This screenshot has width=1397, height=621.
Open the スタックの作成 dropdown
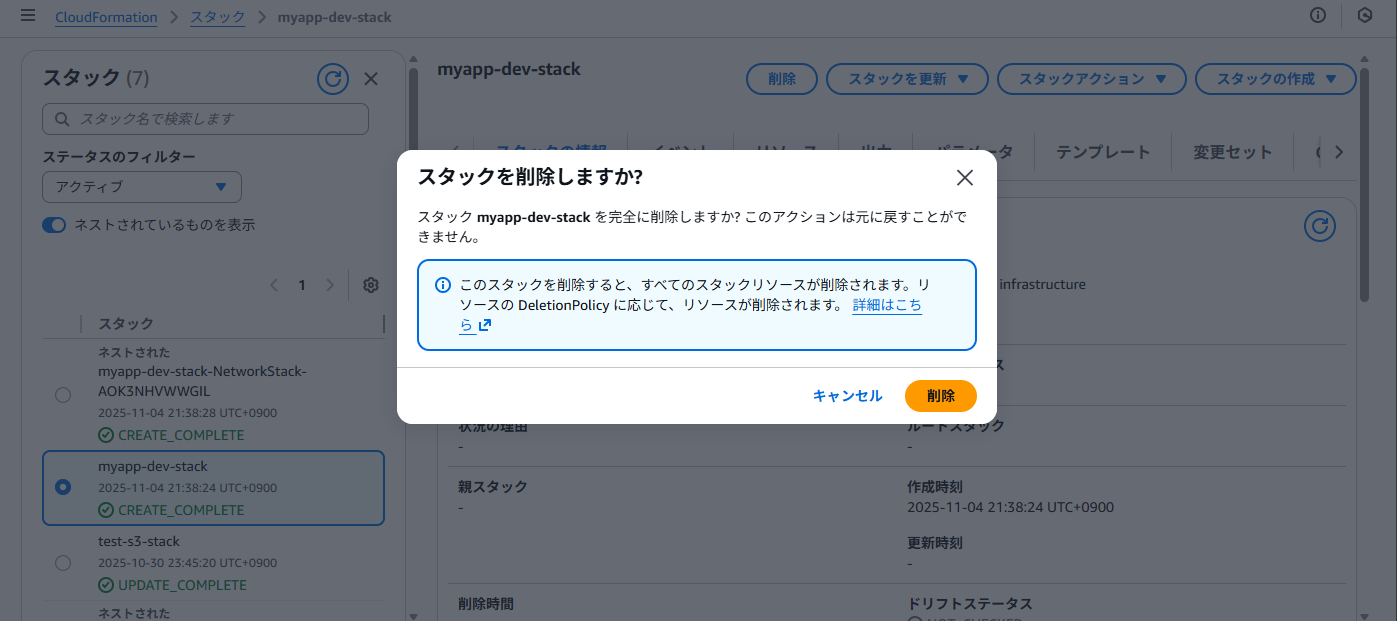pos(1275,79)
